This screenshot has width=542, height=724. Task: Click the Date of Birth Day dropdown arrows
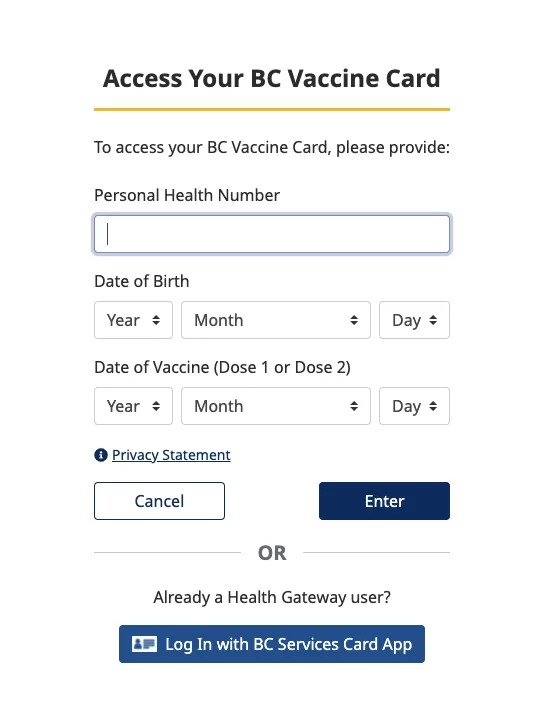click(x=433, y=320)
